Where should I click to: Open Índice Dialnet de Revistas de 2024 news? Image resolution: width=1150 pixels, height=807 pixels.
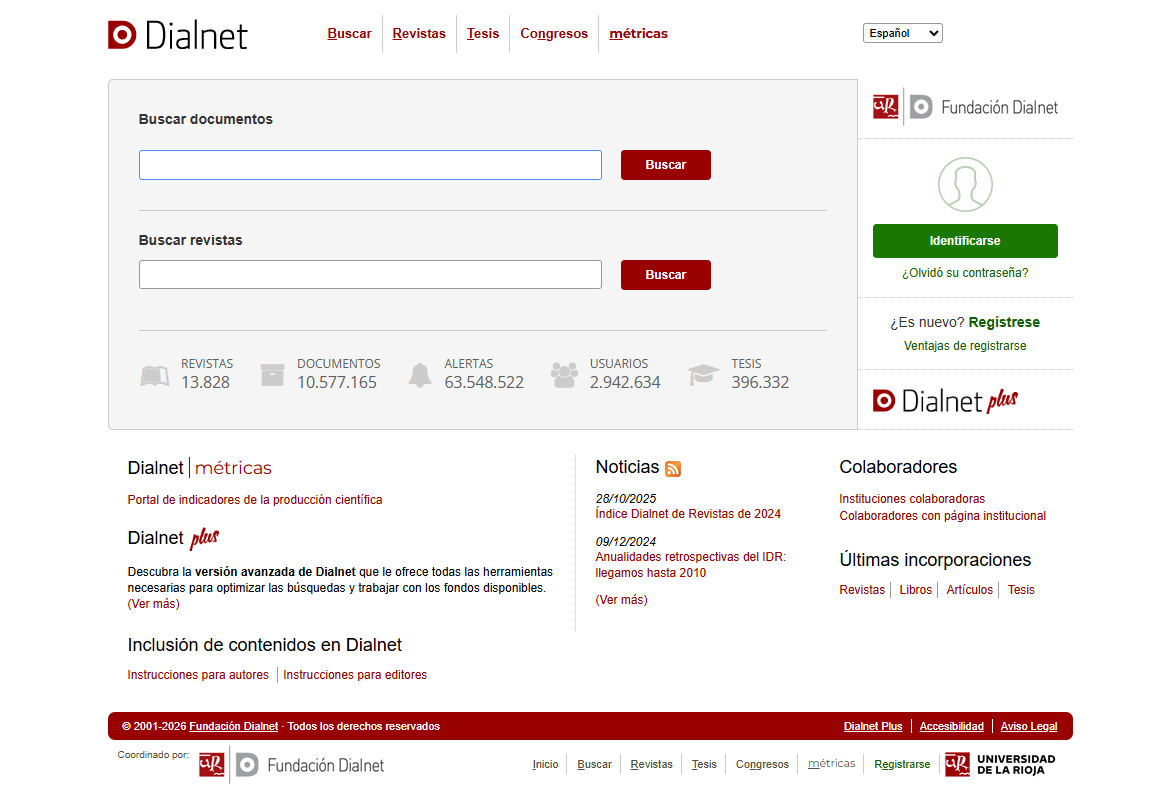coord(688,514)
